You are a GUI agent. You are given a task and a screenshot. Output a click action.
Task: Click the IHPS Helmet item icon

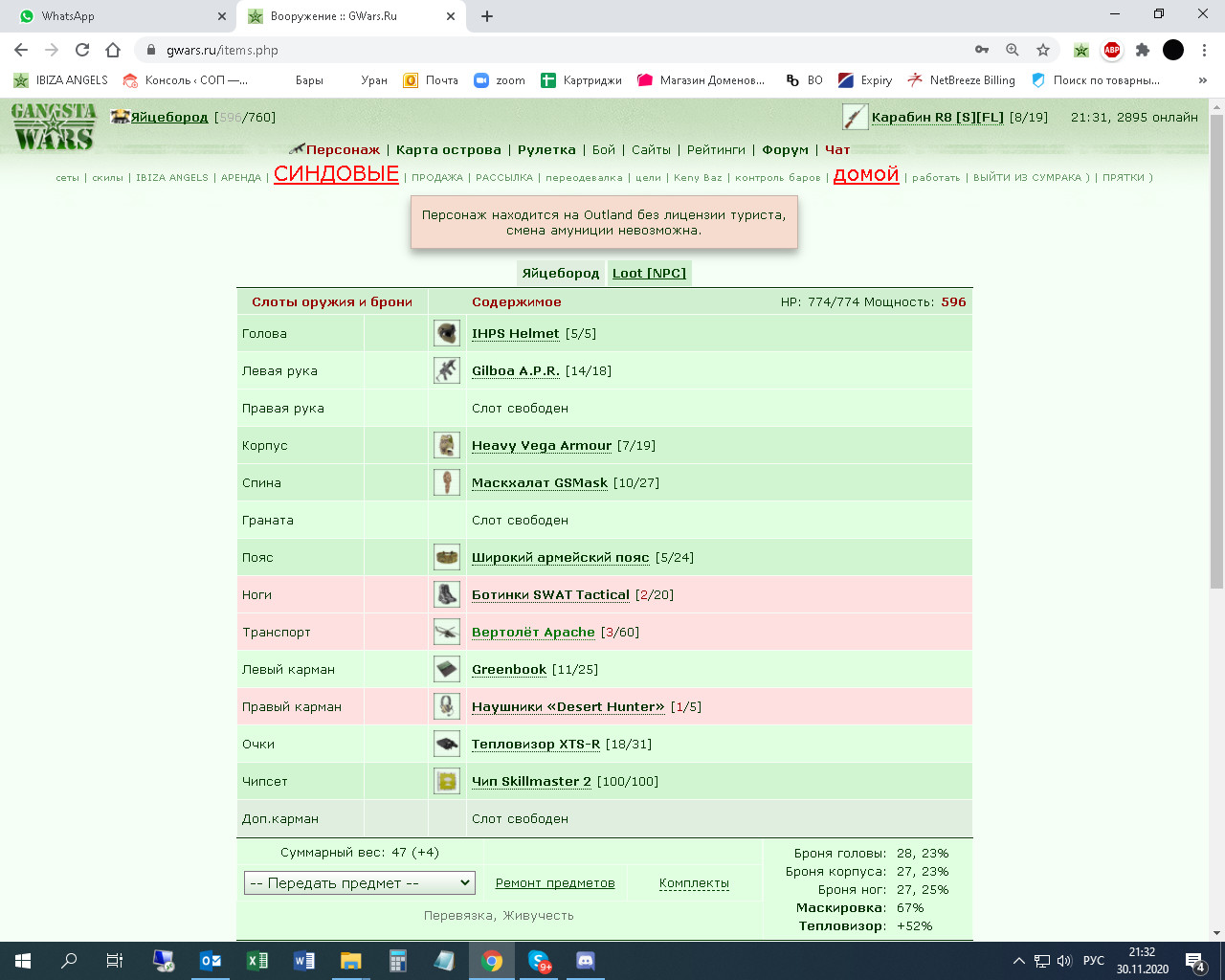(x=447, y=333)
